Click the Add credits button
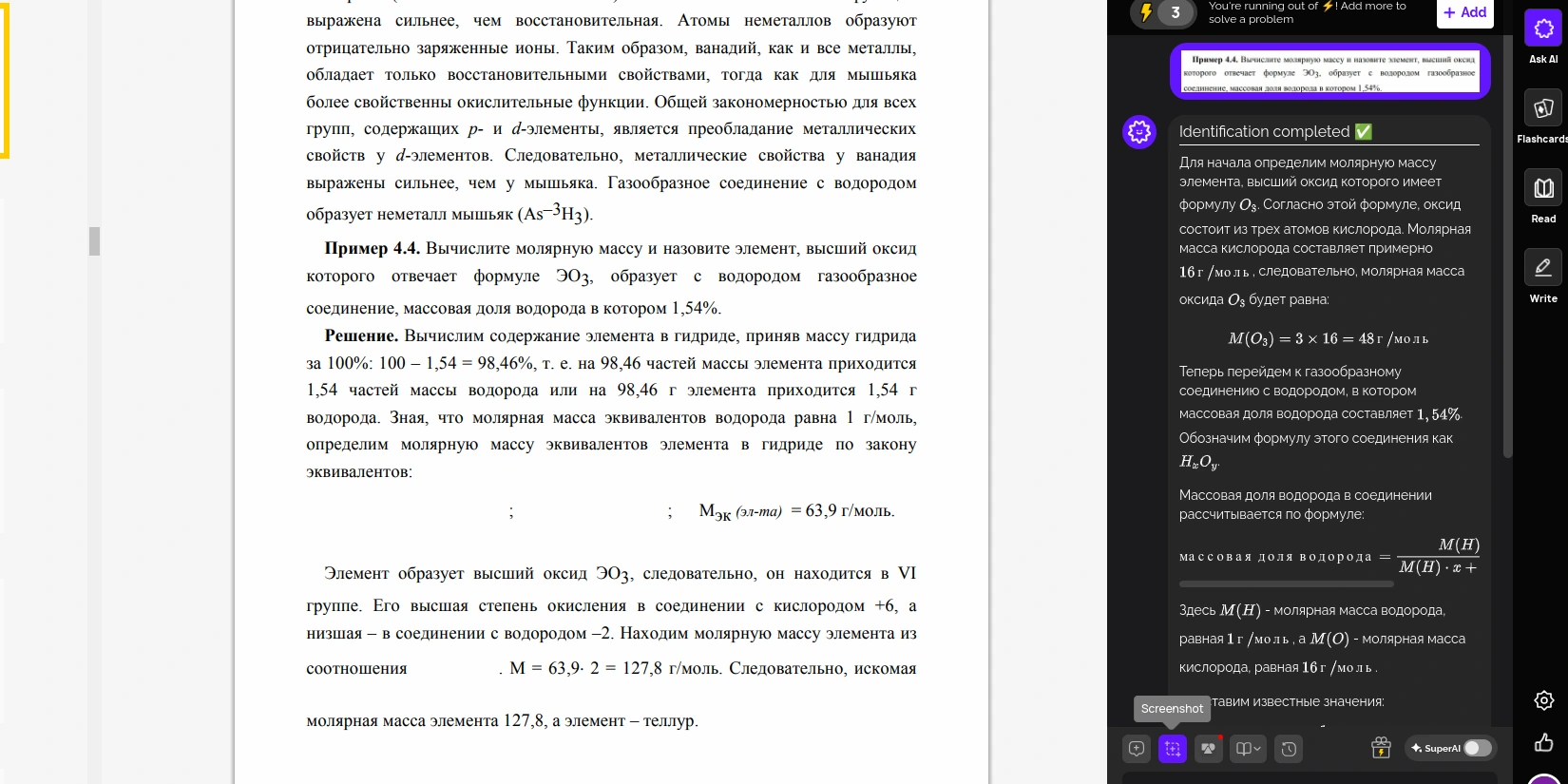 tap(1464, 12)
